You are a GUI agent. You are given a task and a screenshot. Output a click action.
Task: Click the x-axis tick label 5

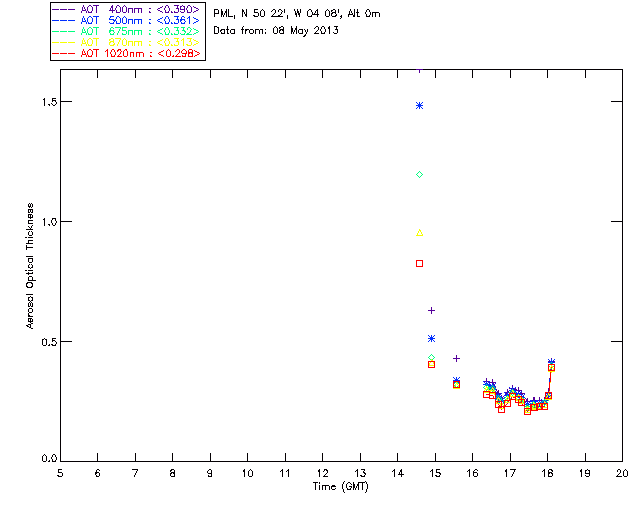60,474
